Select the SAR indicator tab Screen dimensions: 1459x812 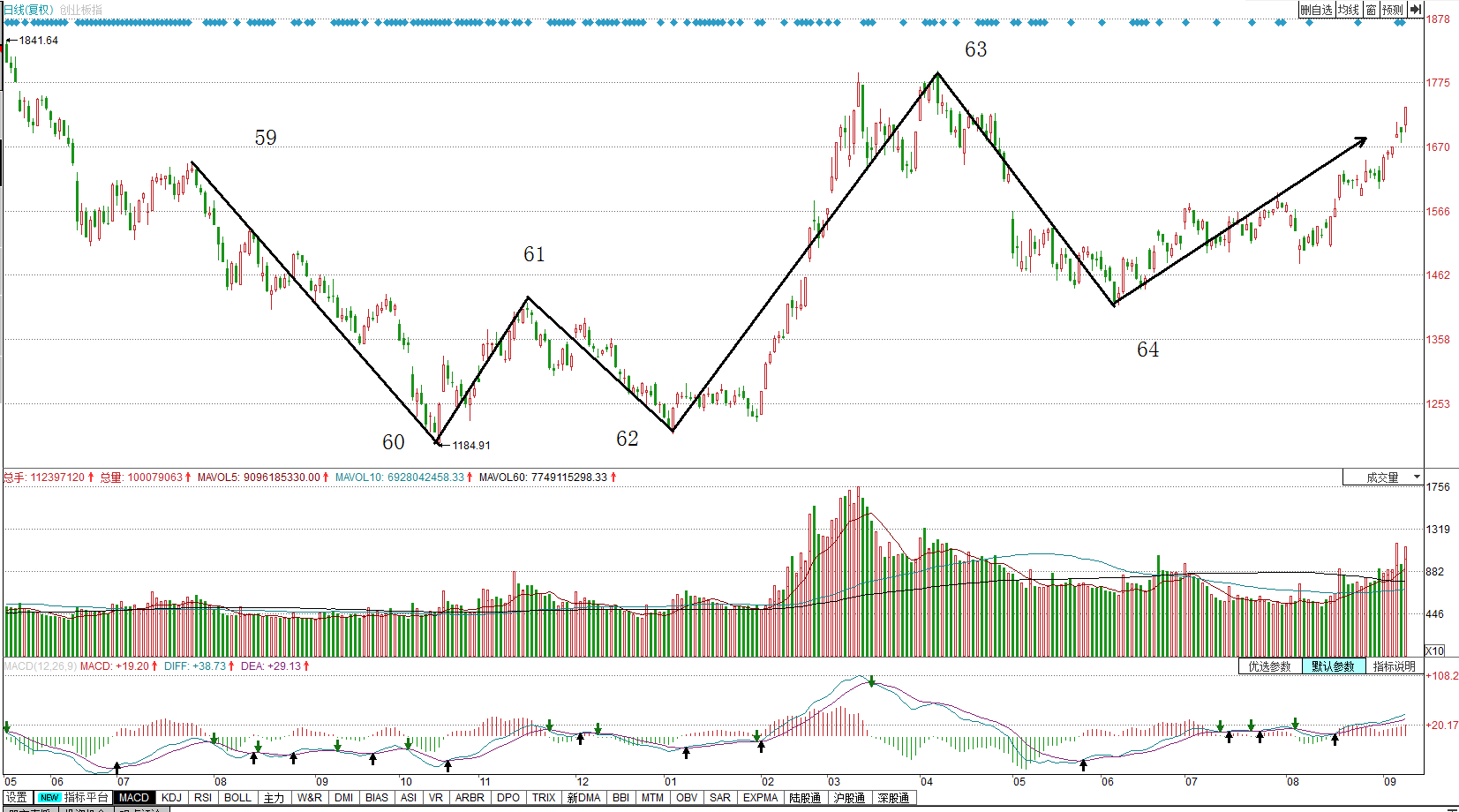720,797
